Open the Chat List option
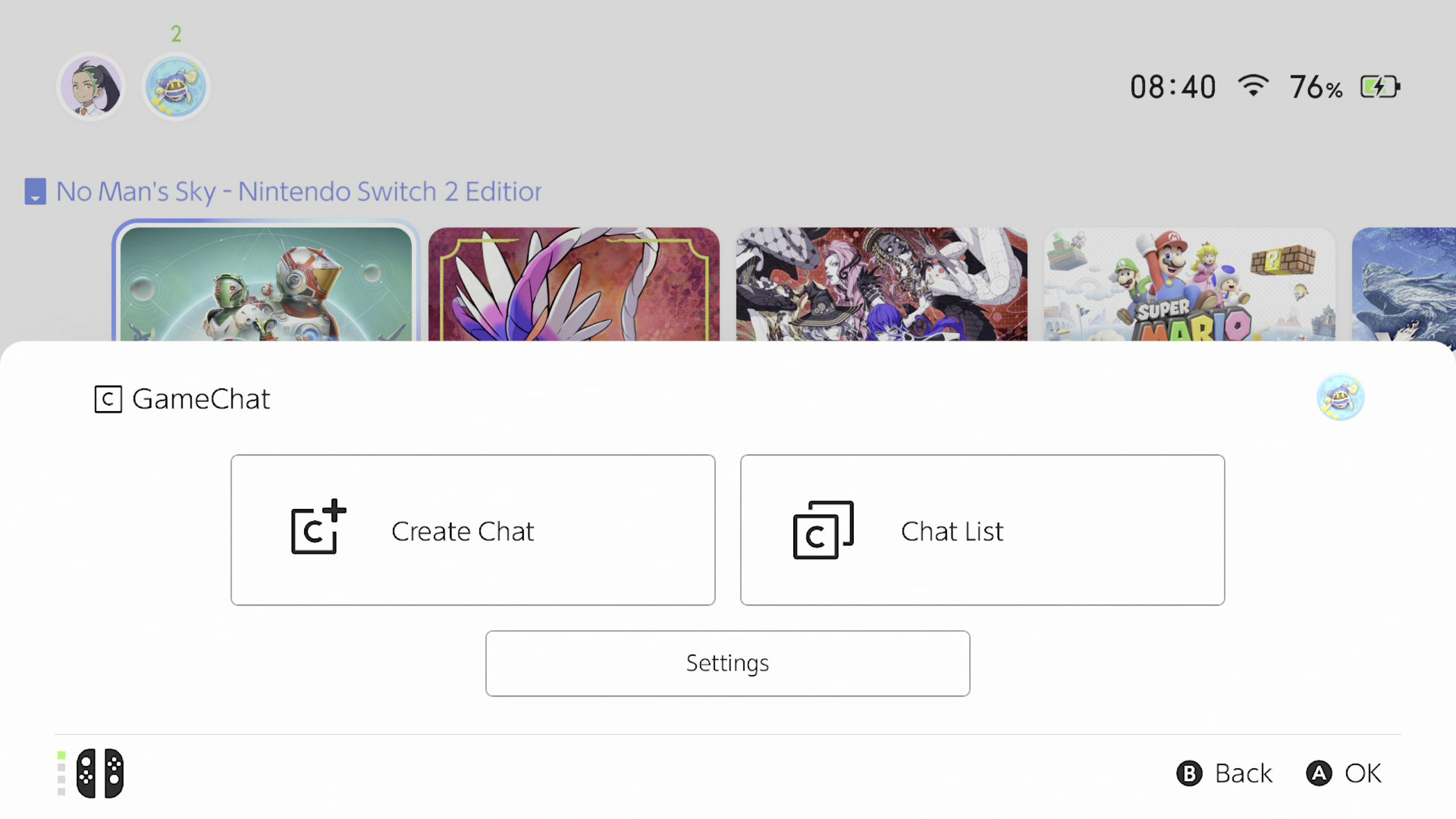The width and height of the screenshot is (1456, 819). coord(982,530)
